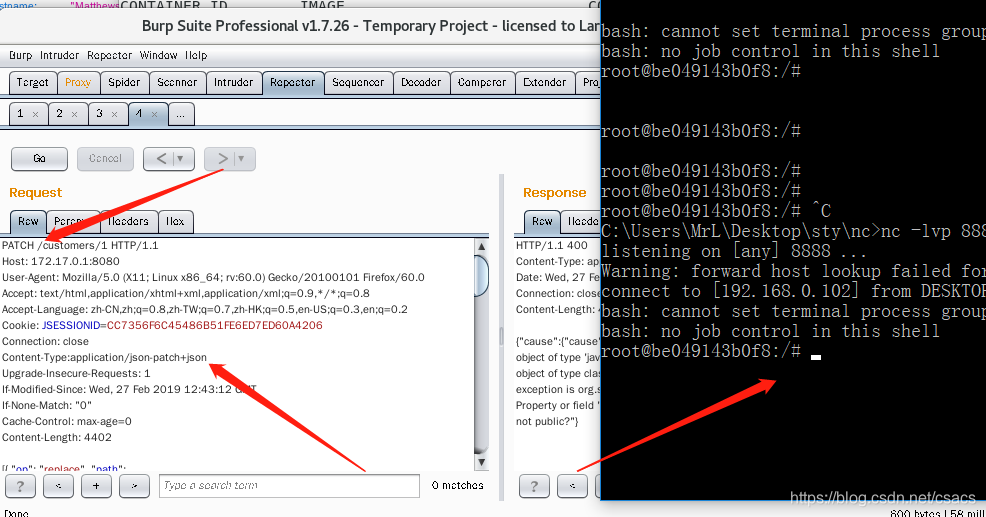Switch to the Scanner tab
Screen dimensions: 986x517
coord(177,82)
